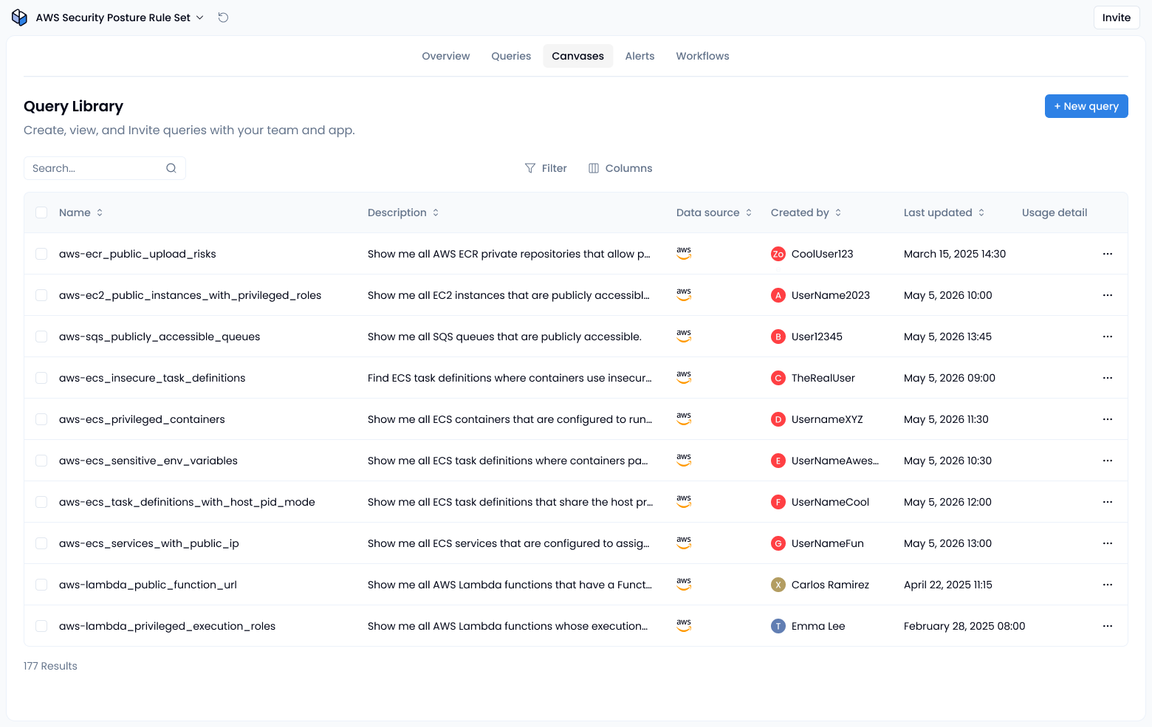Open more options for aws-sqs_publicly_accessible_queues

pyautogui.click(x=1107, y=336)
